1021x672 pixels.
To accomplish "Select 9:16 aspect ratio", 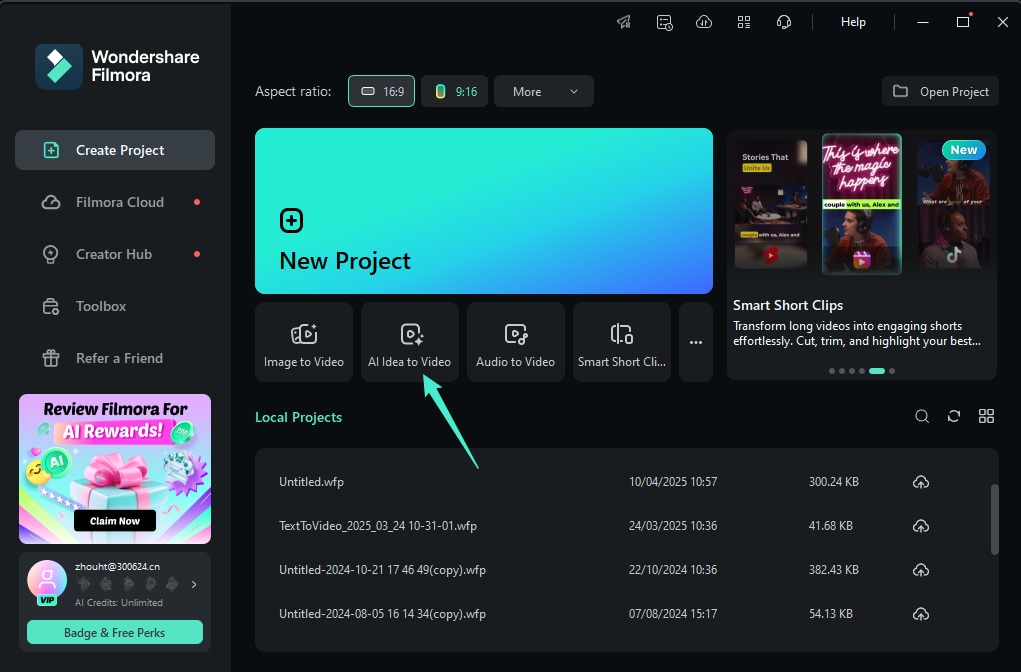I will point(455,91).
